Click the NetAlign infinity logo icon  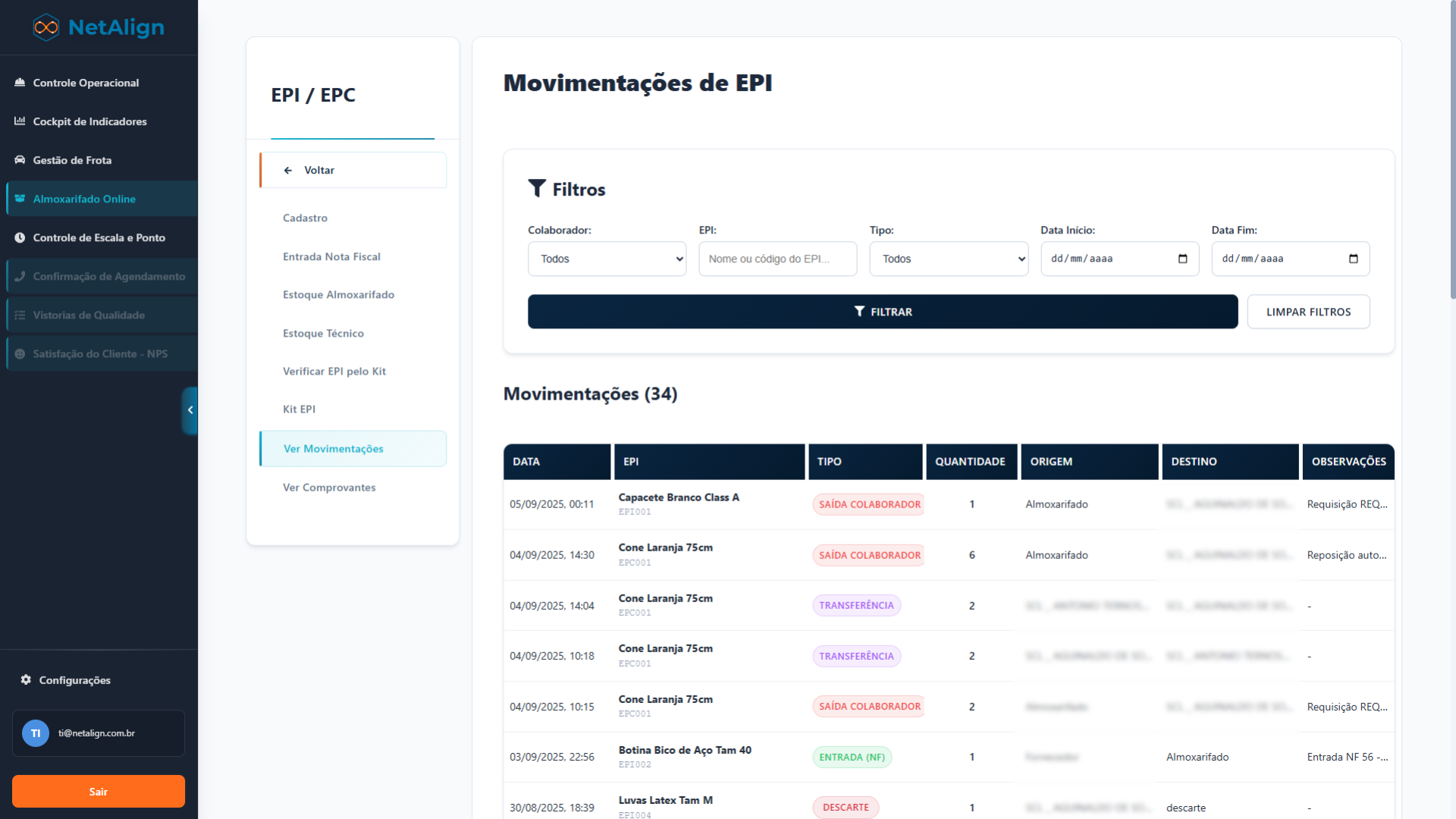click(46, 27)
